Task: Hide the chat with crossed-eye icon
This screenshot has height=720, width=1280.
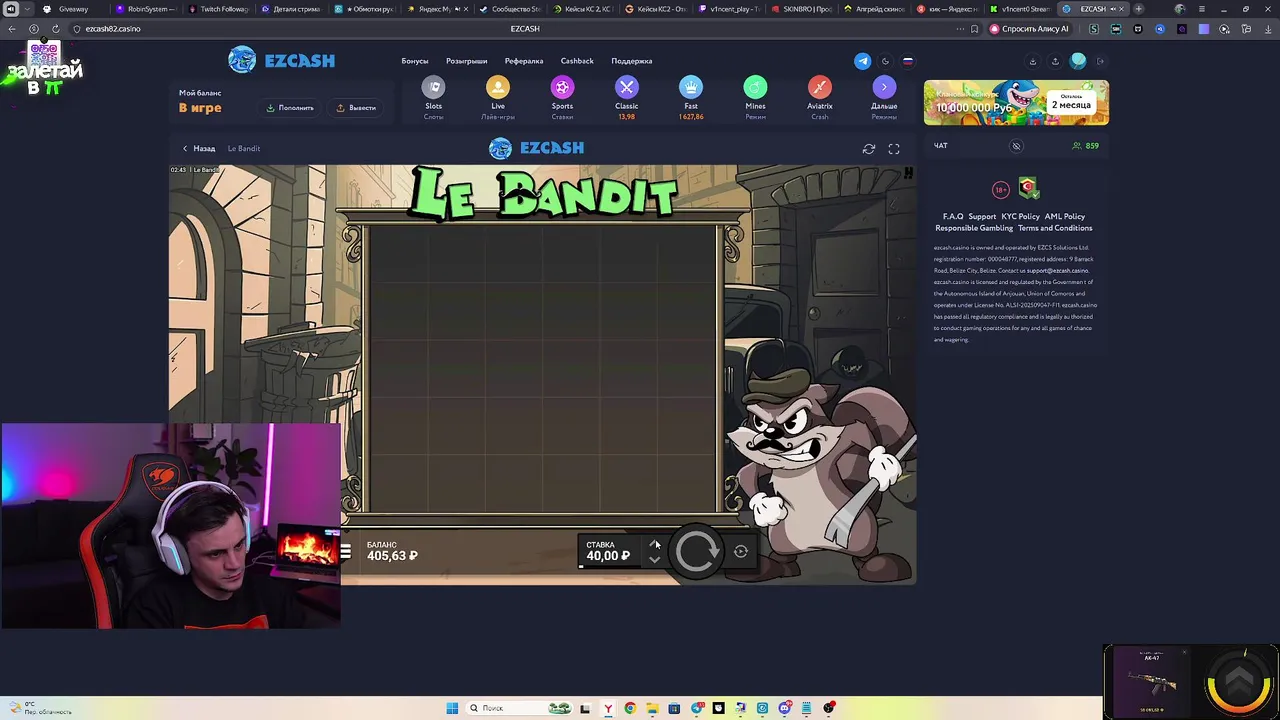Action: point(1016,146)
